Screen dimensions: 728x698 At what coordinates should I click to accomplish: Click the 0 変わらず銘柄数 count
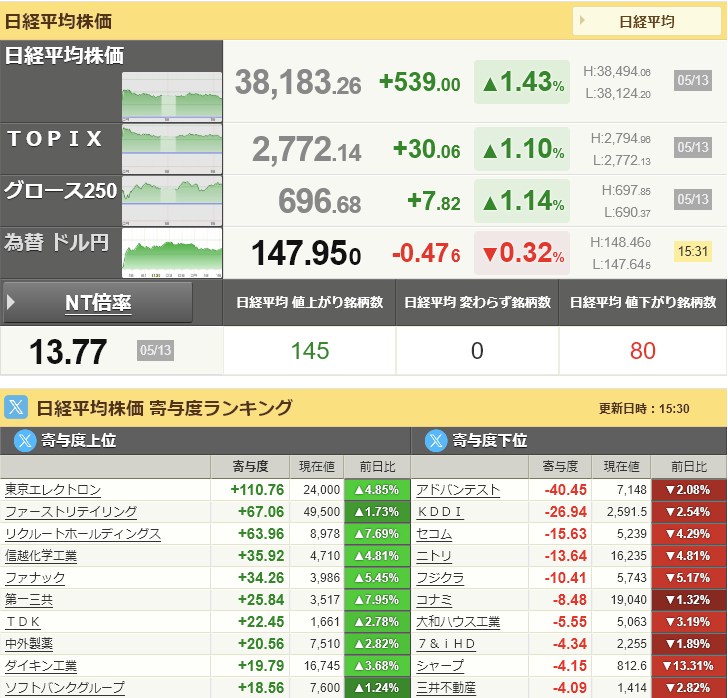point(477,351)
